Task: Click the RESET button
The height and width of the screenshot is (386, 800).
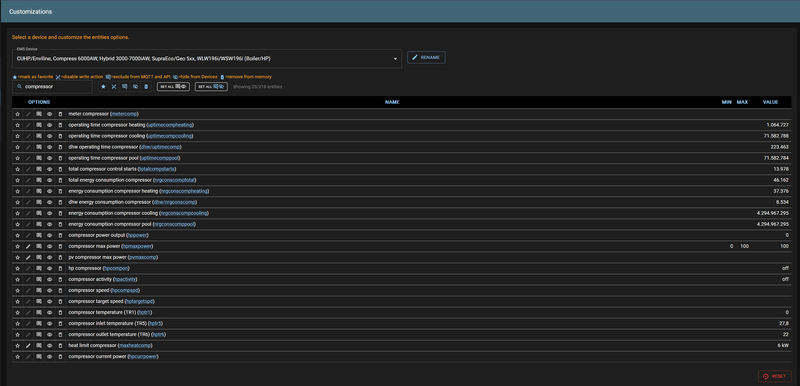Action: tap(774, 376)
